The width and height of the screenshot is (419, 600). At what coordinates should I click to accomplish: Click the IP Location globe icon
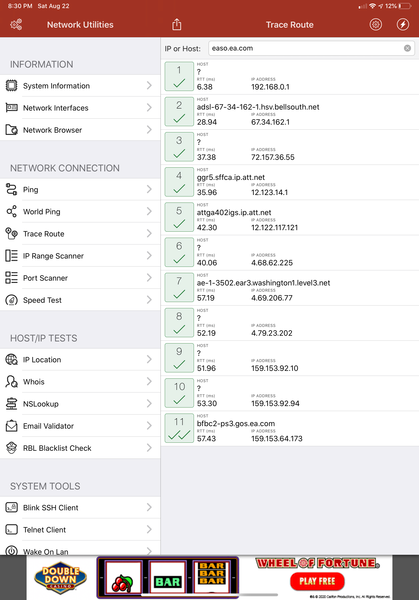(x=11, y=360)
